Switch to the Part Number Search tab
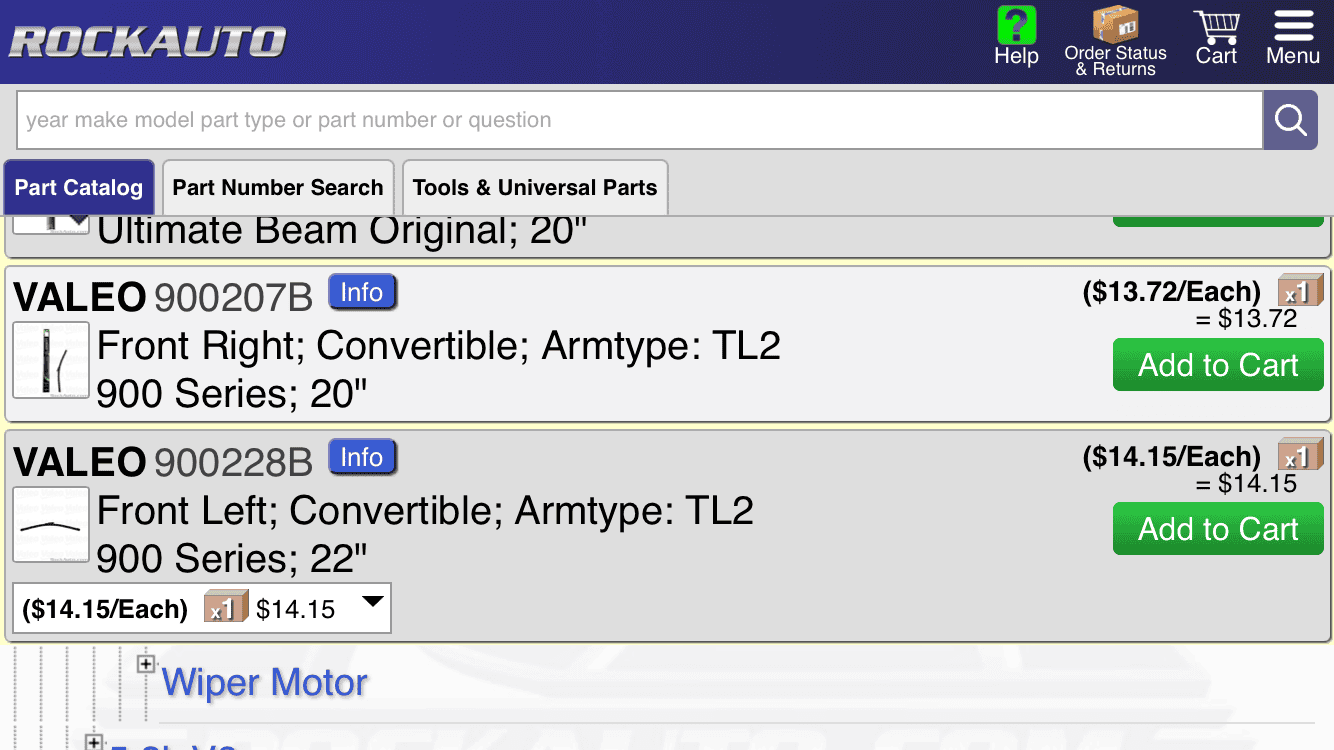This screenshot has width=1334, height=750. [278, 188]
